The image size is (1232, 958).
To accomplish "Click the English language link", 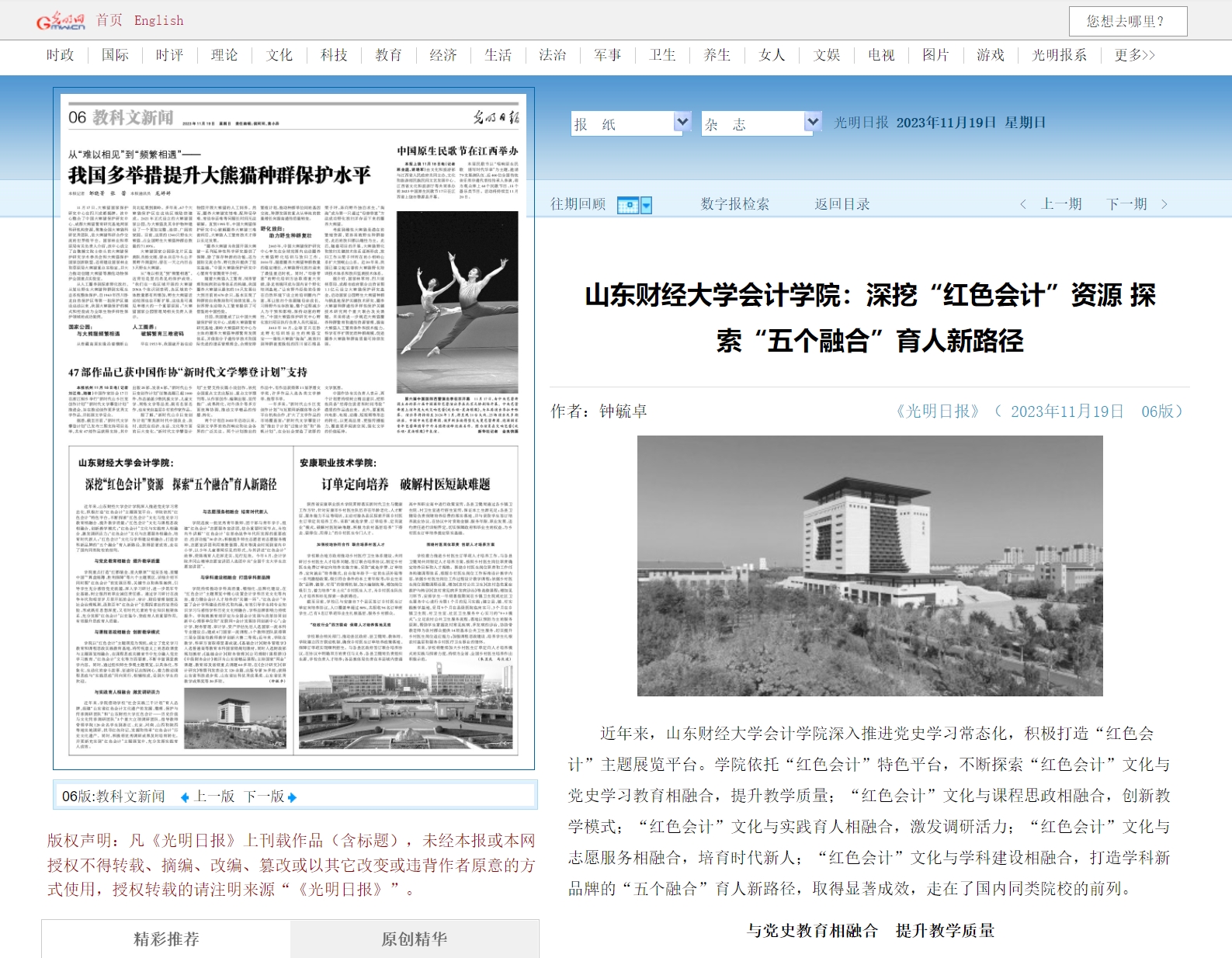I will tap(158, 21).
